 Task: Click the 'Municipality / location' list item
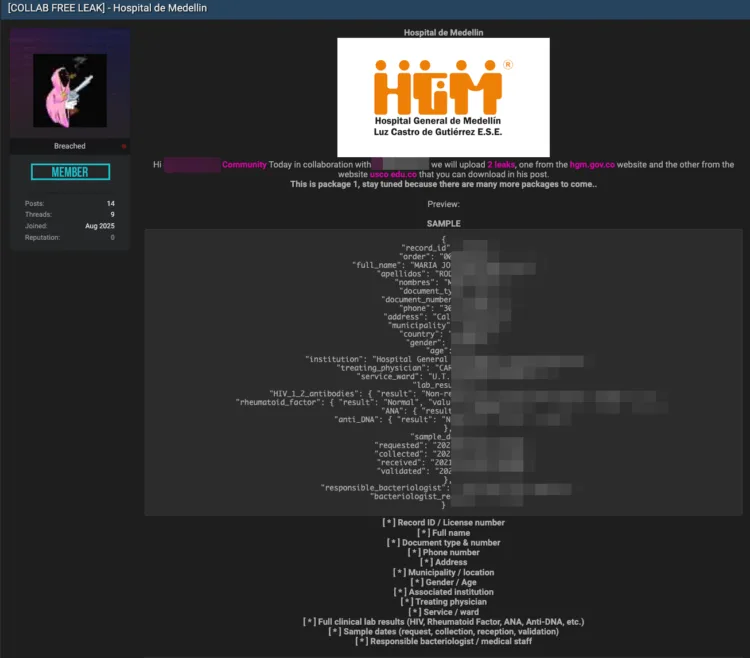pos(443,573)
